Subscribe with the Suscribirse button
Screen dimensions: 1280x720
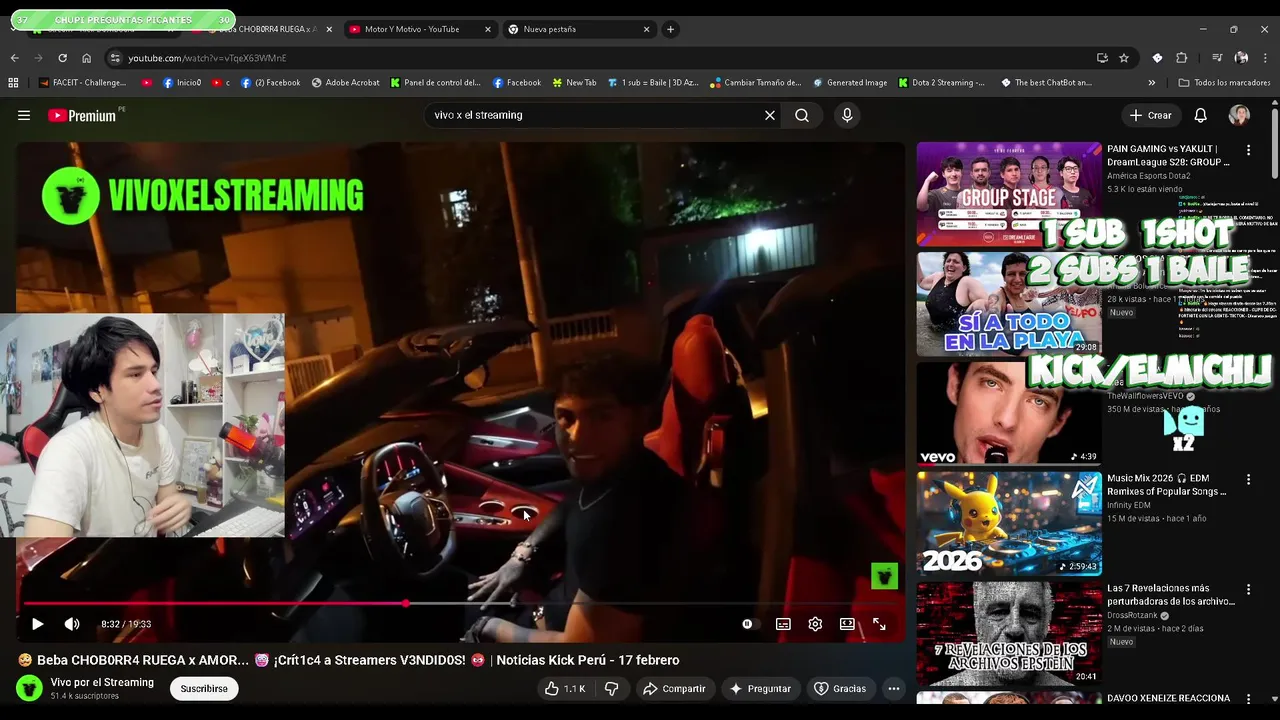(x=204, y=688)
